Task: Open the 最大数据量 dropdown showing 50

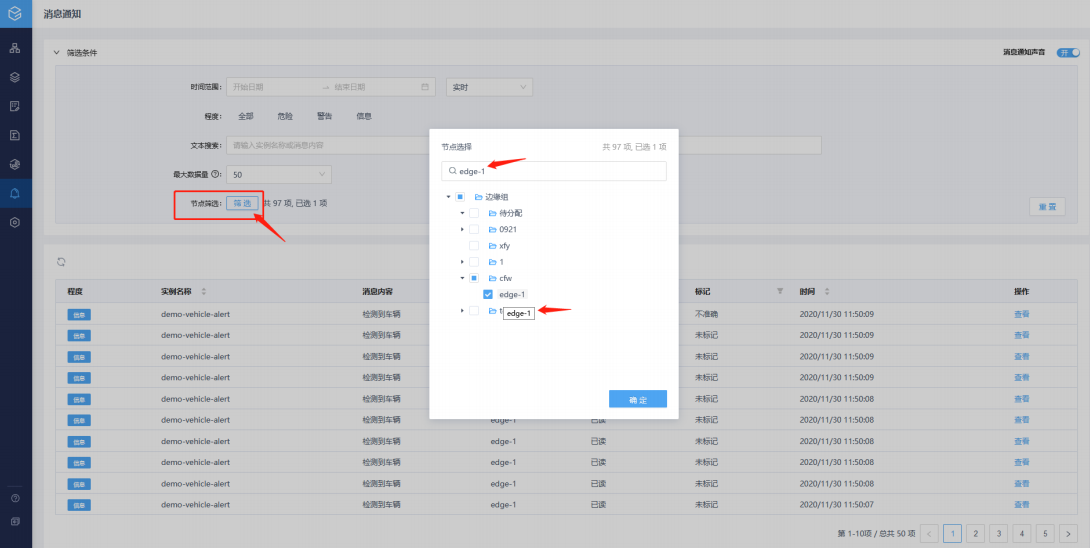Action: click(279, 175)
